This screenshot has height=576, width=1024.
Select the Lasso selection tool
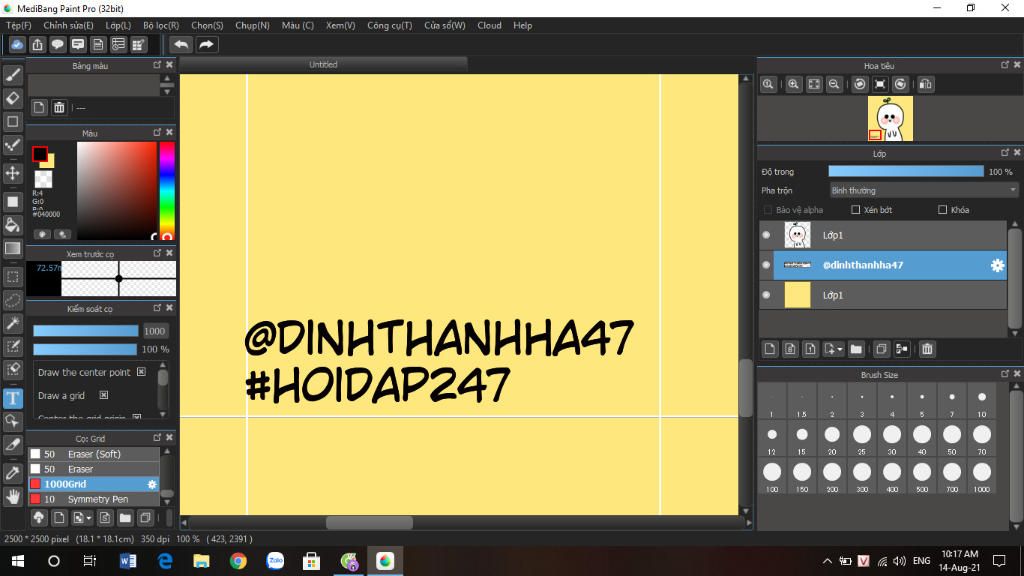coord(12,300)
